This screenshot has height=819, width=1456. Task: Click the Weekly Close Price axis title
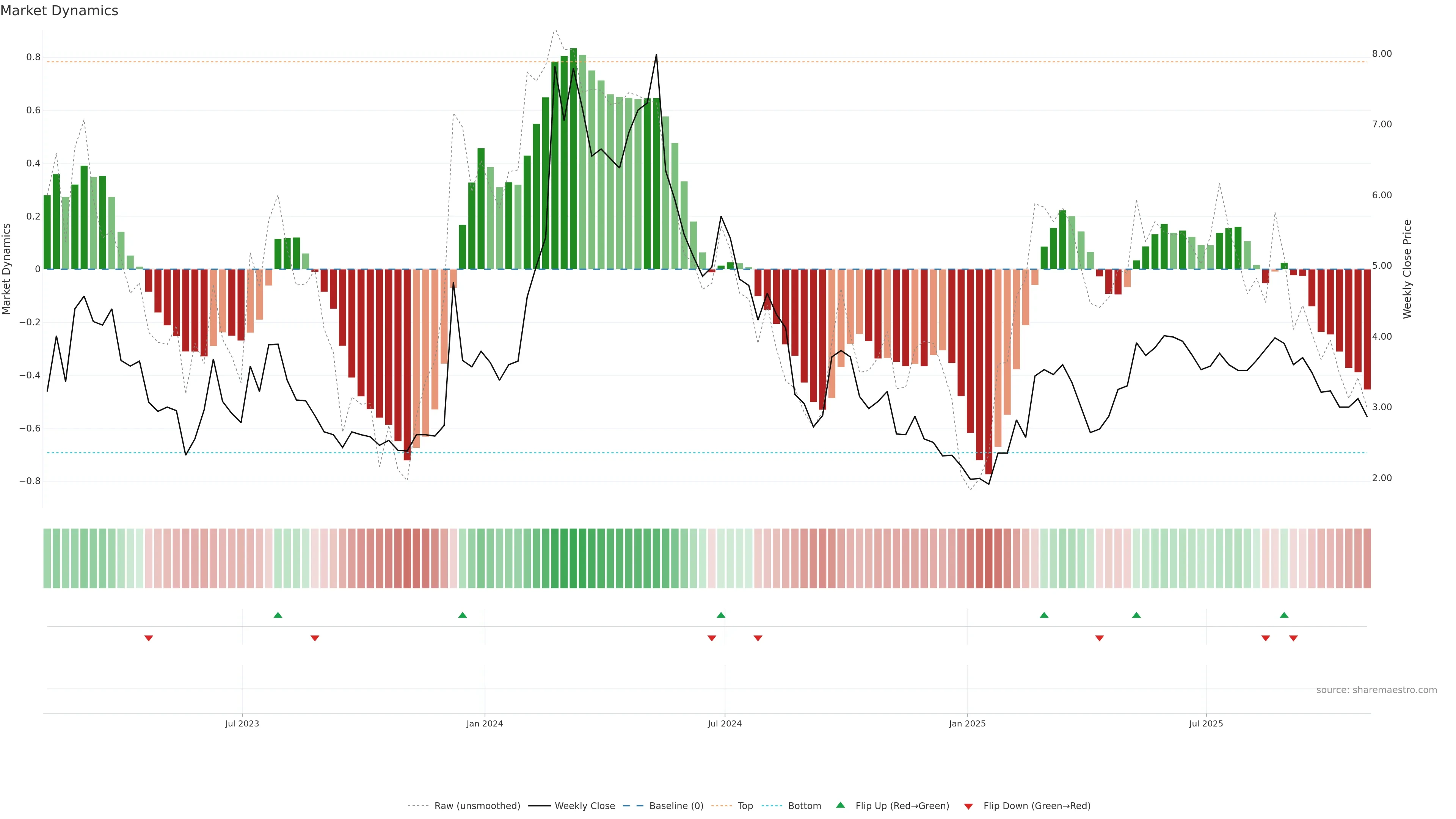coord(1407,269)
